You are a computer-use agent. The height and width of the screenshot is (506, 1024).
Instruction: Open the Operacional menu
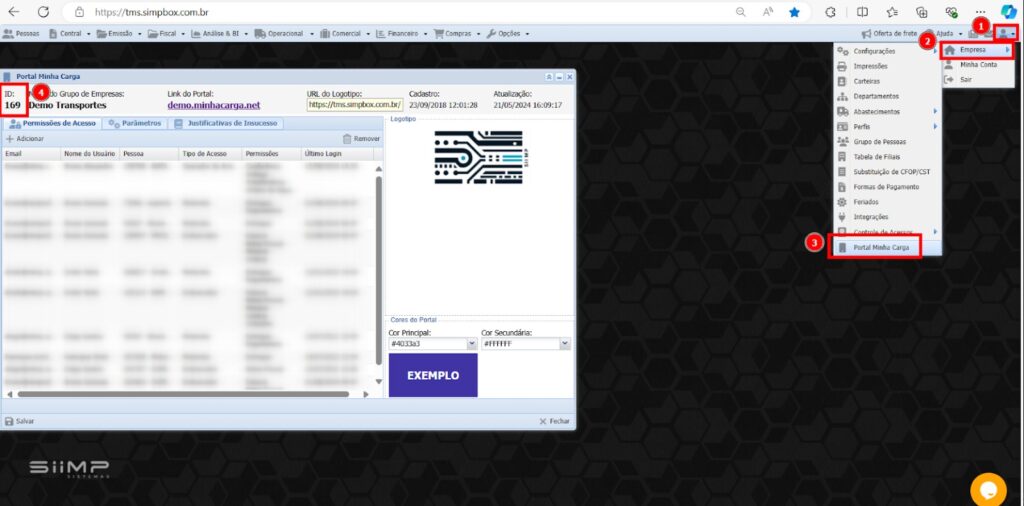(284, 33)
